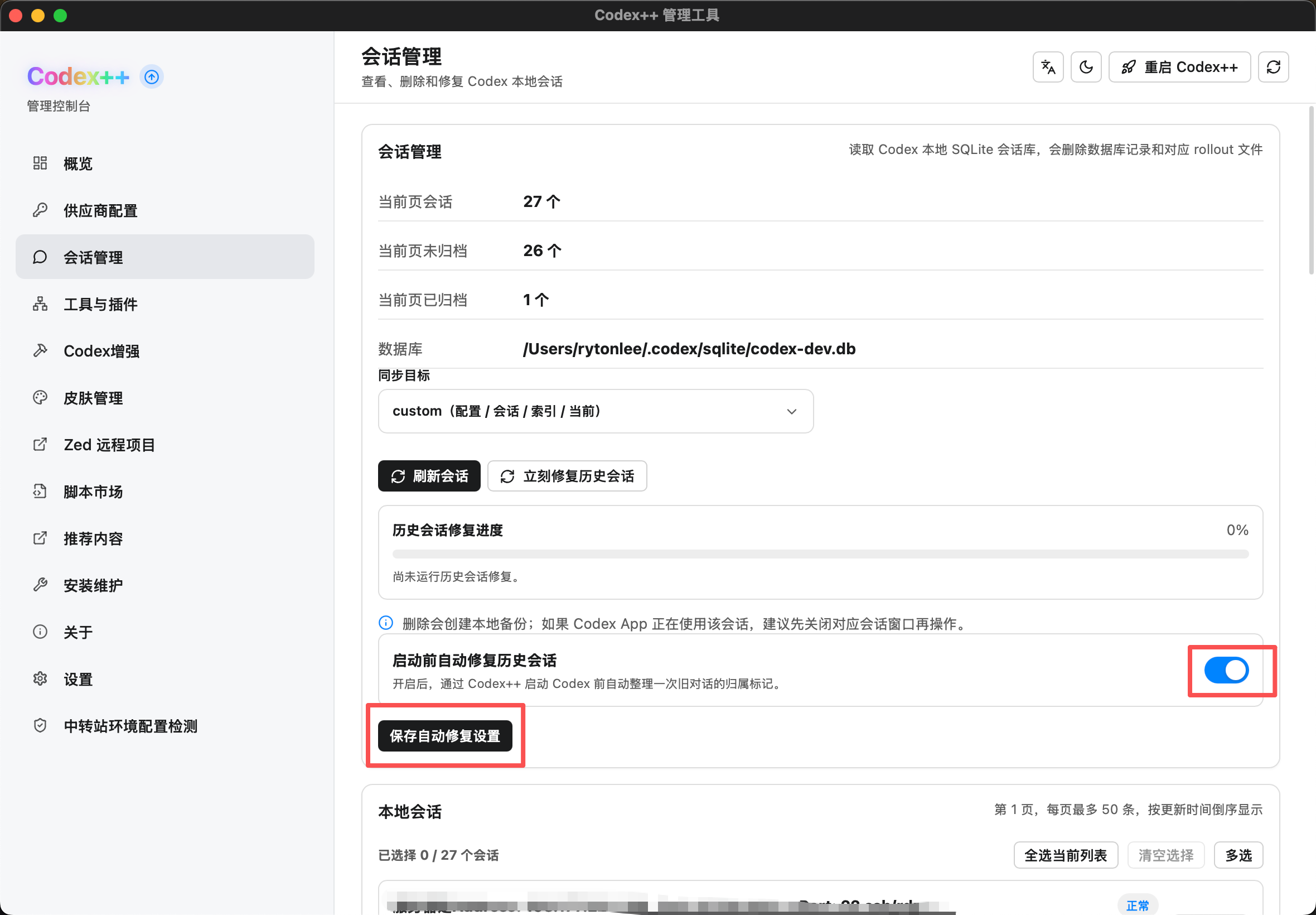
Task: Click the external link icon next to 推荐内容
Action: (40, 538)
